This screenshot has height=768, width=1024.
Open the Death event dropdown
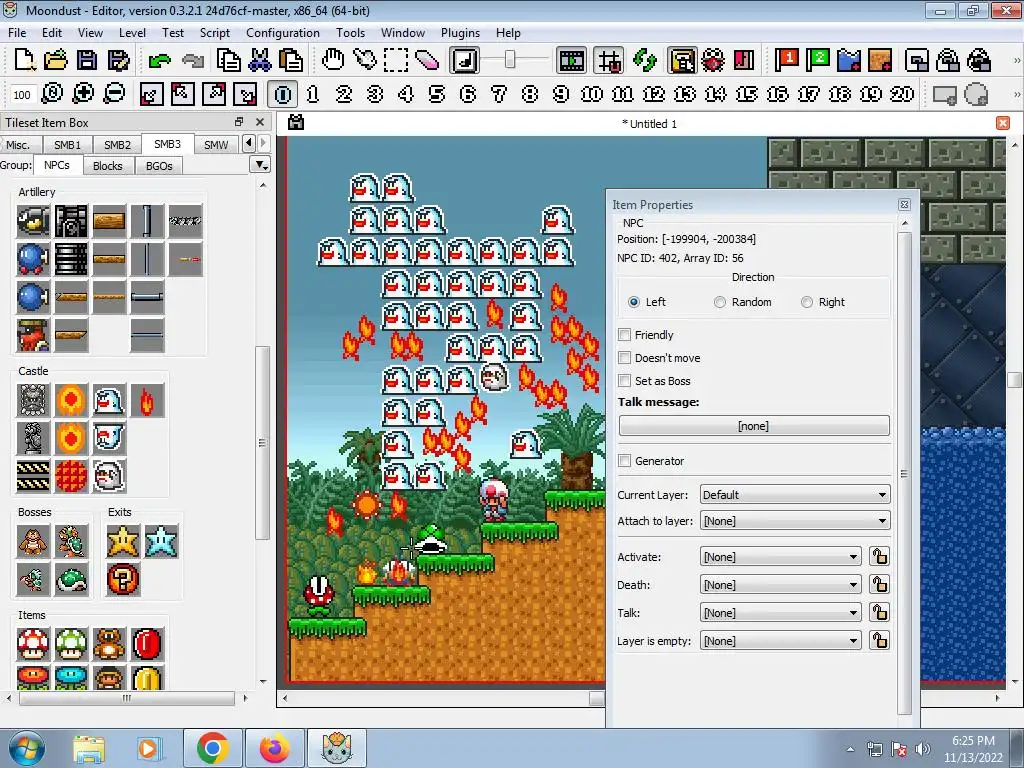click(780, 584)
